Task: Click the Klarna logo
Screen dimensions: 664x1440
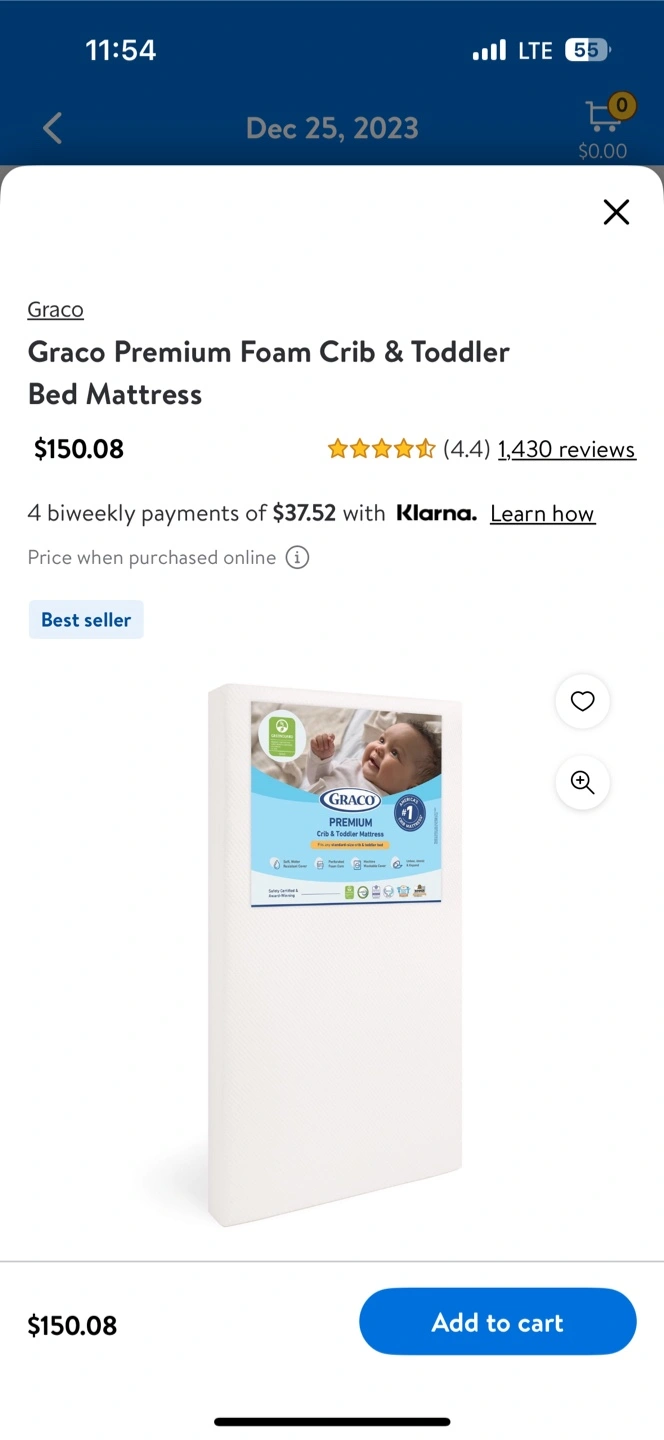Action: pyautogui.click(x=436, y=513)
